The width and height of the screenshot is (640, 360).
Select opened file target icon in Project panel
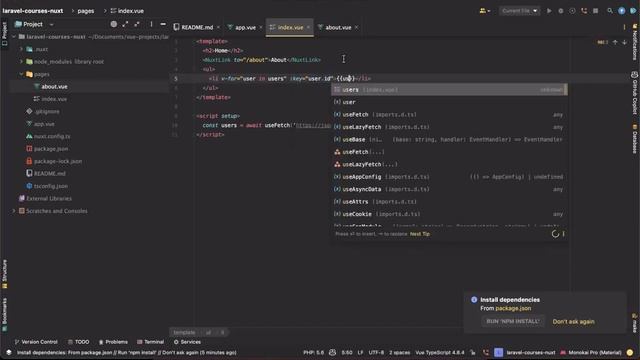[114, 24]
